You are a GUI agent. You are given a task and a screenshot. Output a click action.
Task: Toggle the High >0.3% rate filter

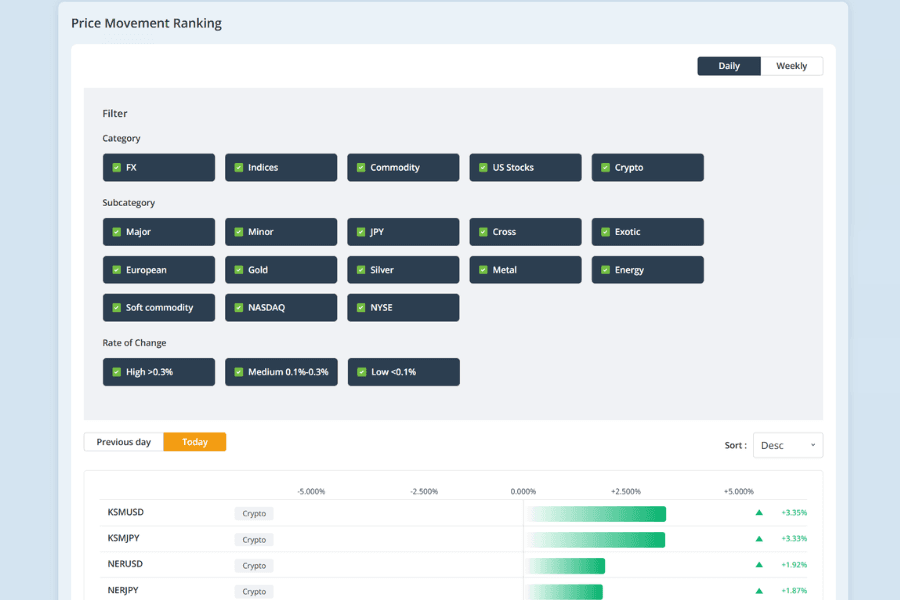(159, 372)
